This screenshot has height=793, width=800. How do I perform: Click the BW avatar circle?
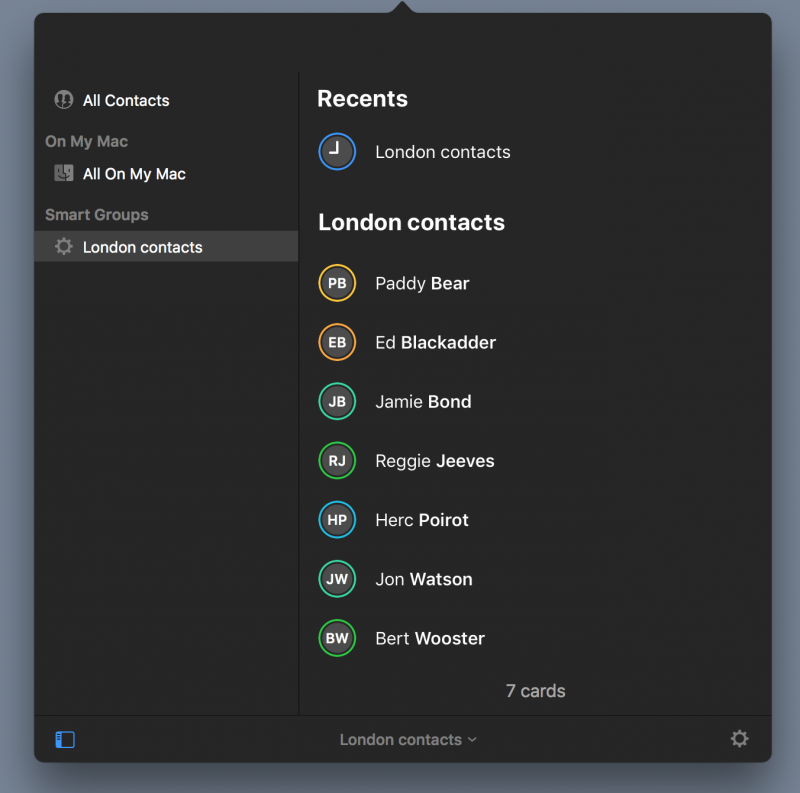pyautogui.click(x=337, y=638)
